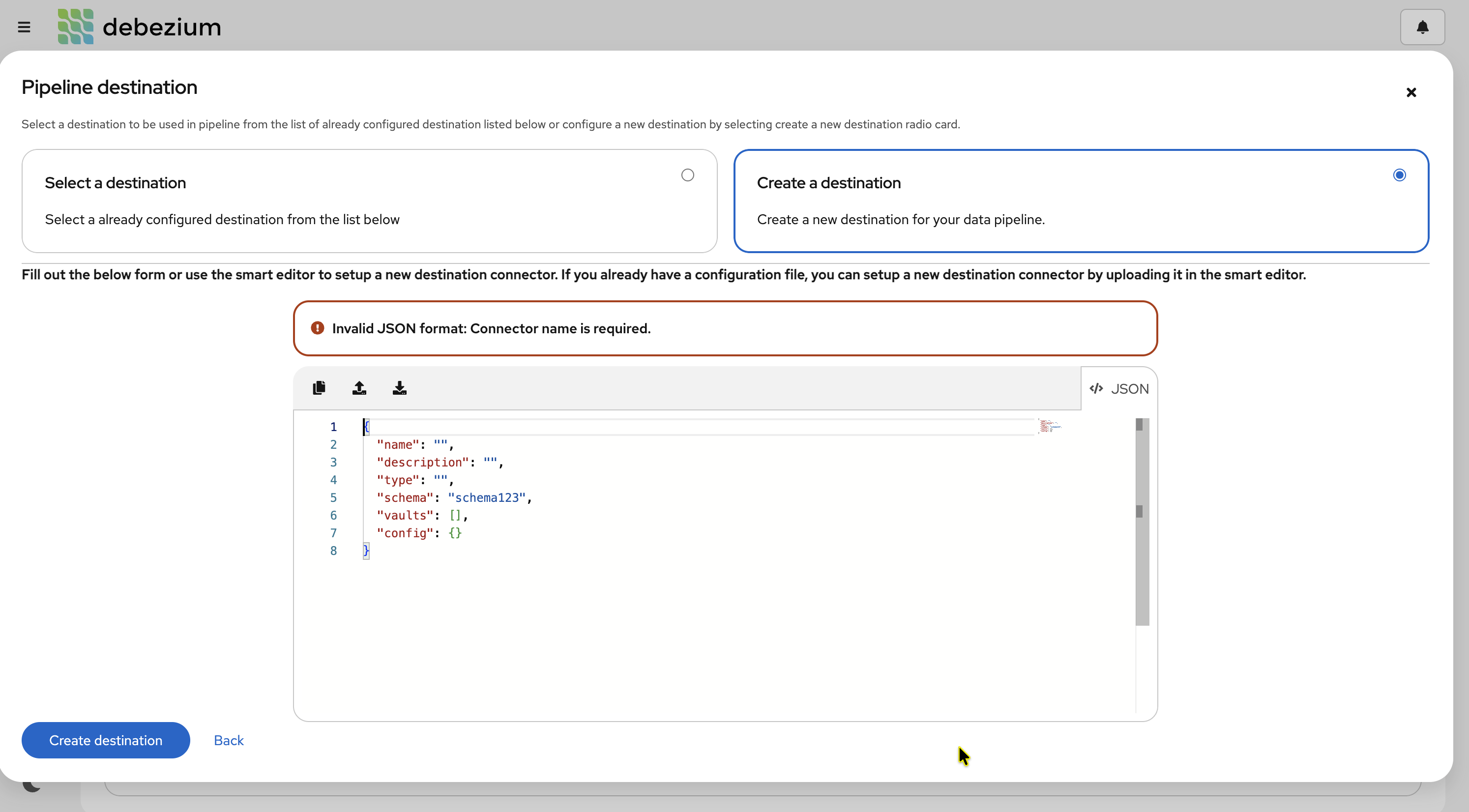Click line number 8 in gutter
This screenshot has height=812, width=1469.
click(333, 551)
